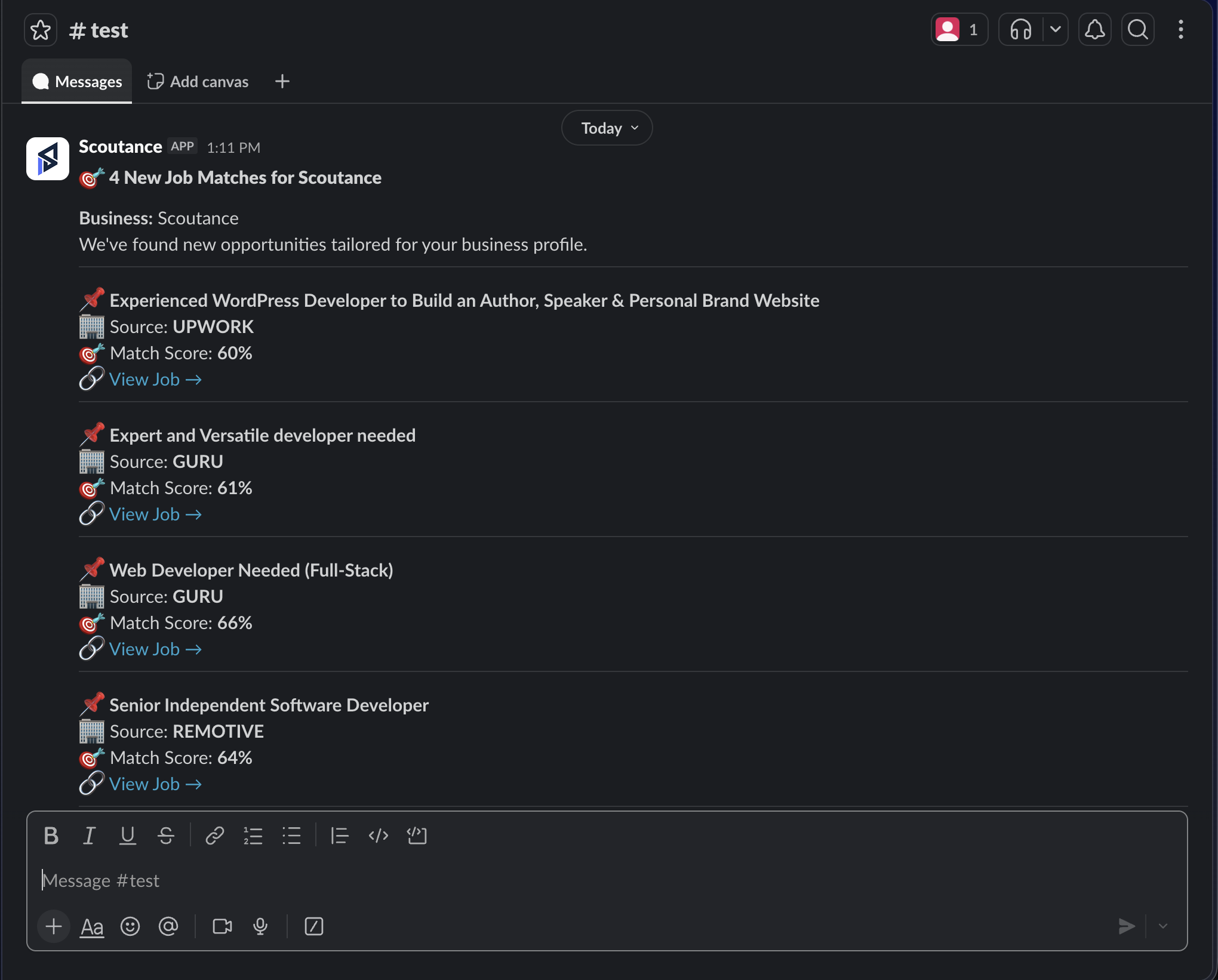Toggle bold formatting
This screenshot has height=980, width=1218.
pos(51,836)
